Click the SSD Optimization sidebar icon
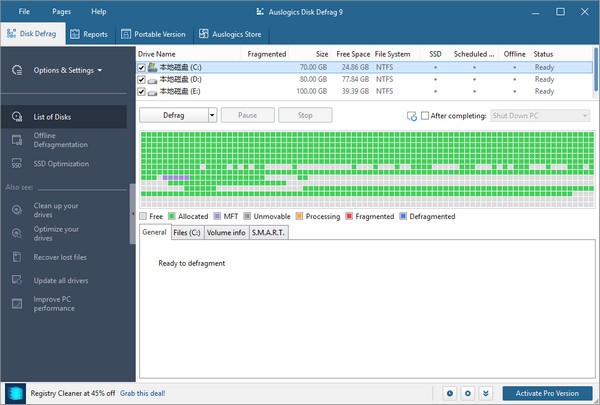 (x=17, y=163)
